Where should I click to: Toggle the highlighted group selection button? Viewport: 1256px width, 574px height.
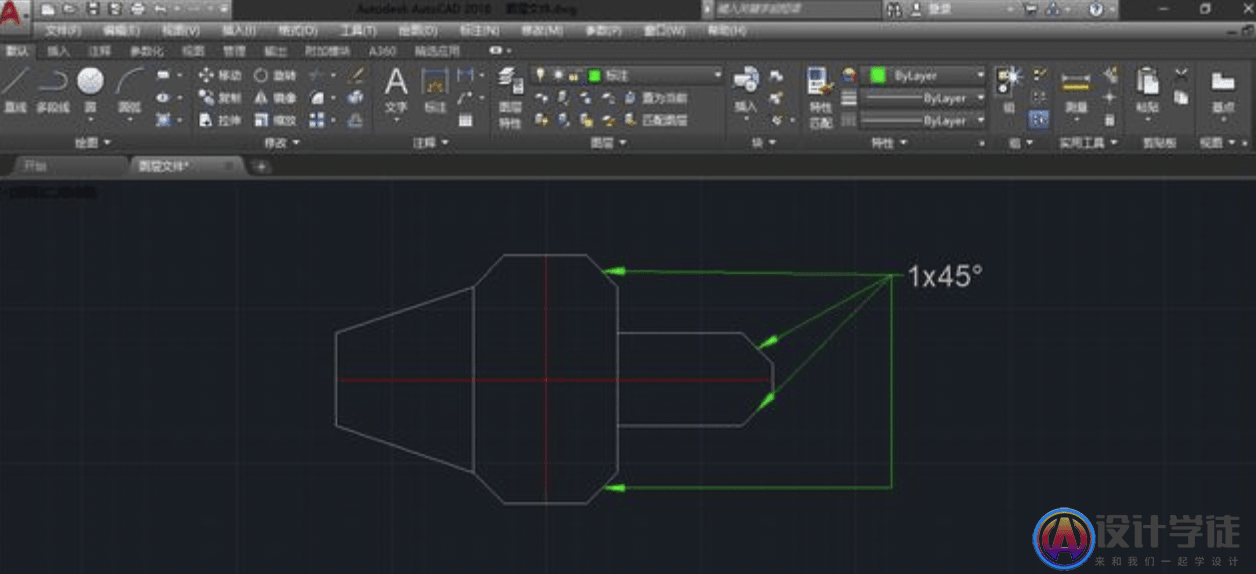tap(1040, 120)
